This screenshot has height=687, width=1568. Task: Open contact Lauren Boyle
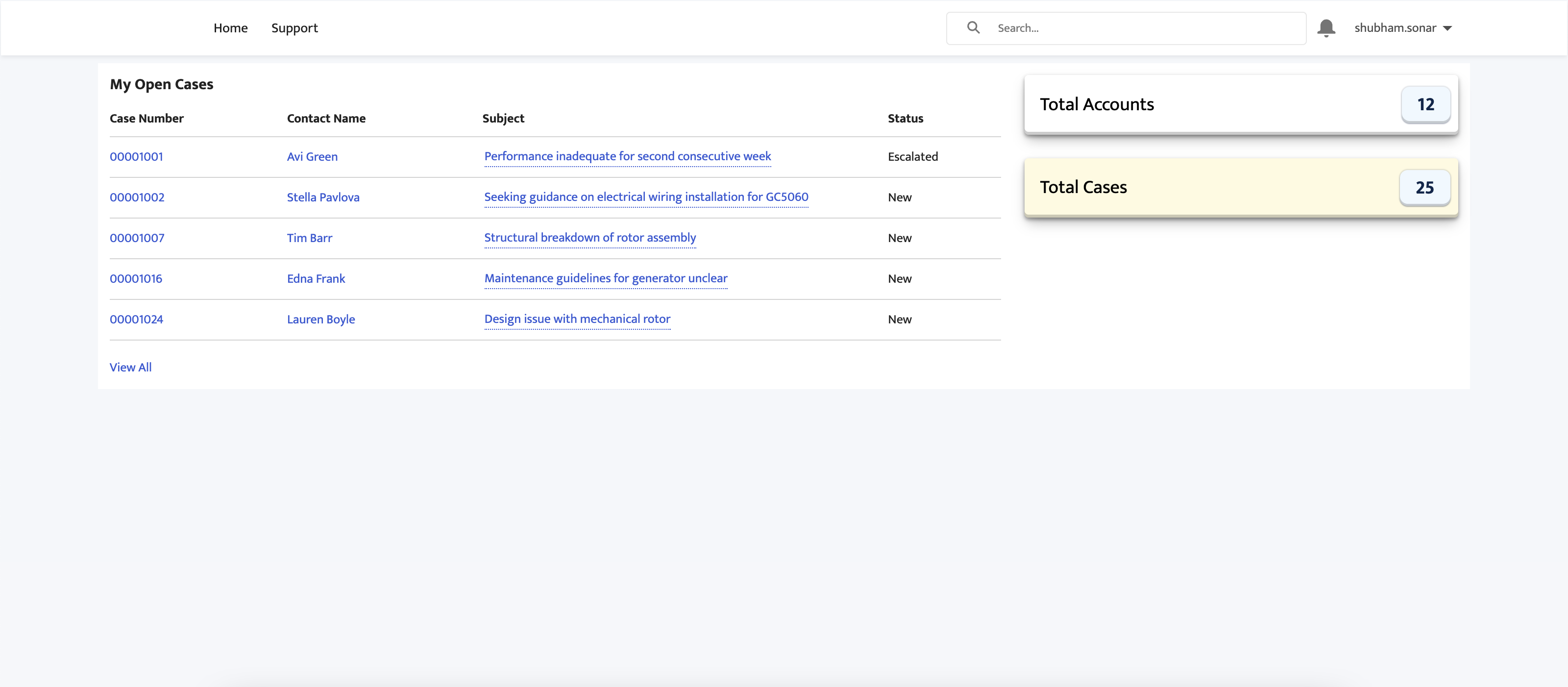tap(321, 319)
